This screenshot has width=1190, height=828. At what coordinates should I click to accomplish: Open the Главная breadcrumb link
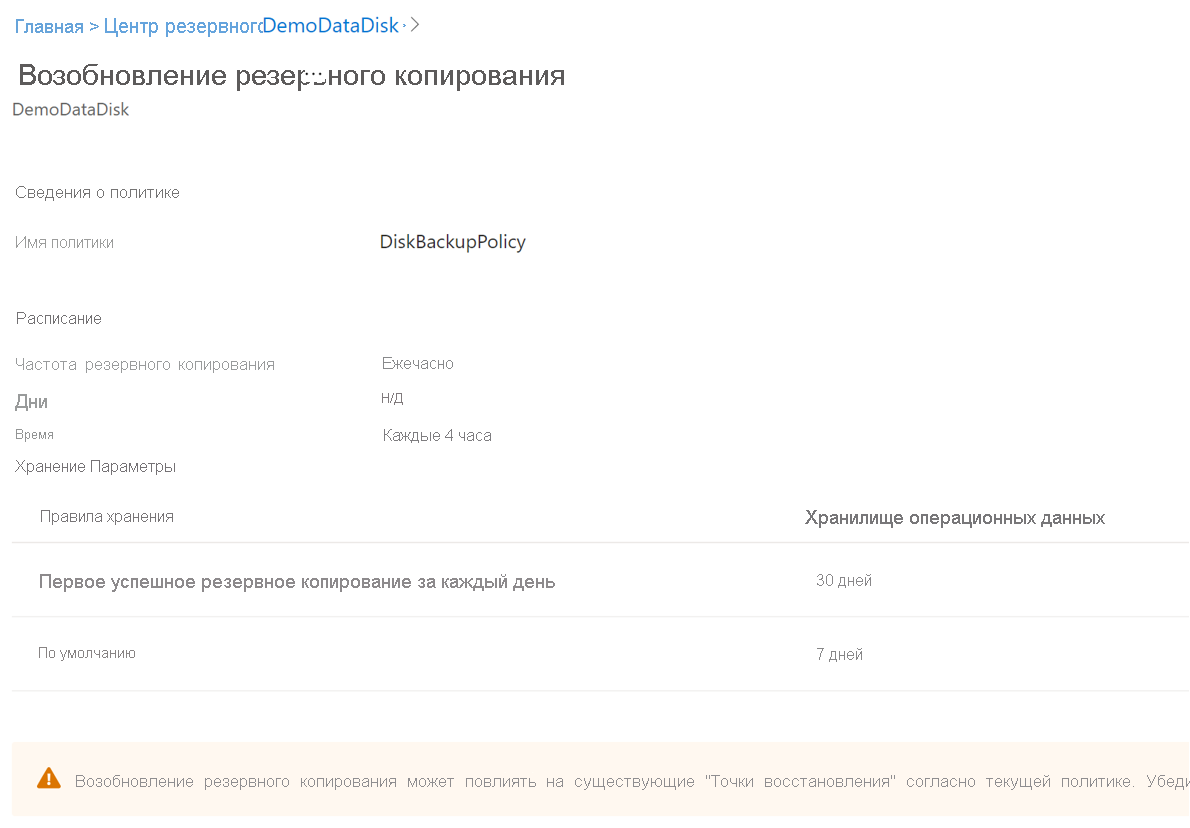(x=49, y=27)
